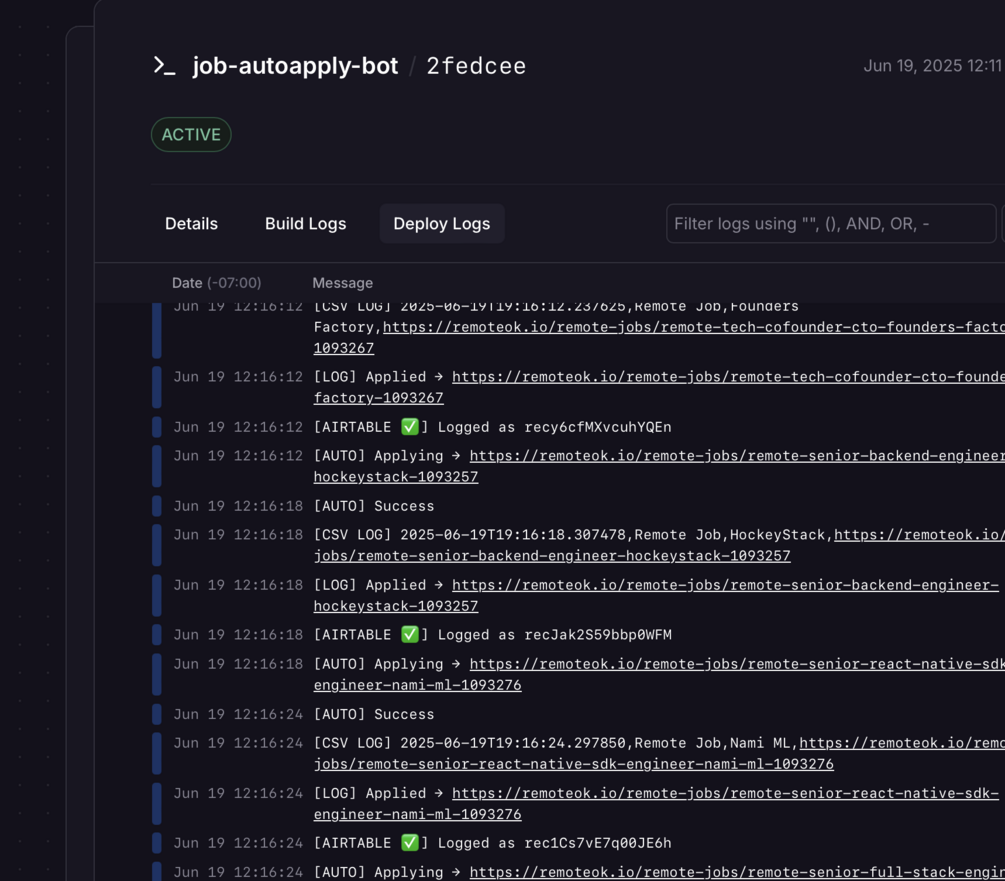The width and height of the screenshot is (1005, 881).
Task: Click blue severity bar of AUTO Success 12:16:18 row
Action: pyautogui.click(x=156, y=506)
